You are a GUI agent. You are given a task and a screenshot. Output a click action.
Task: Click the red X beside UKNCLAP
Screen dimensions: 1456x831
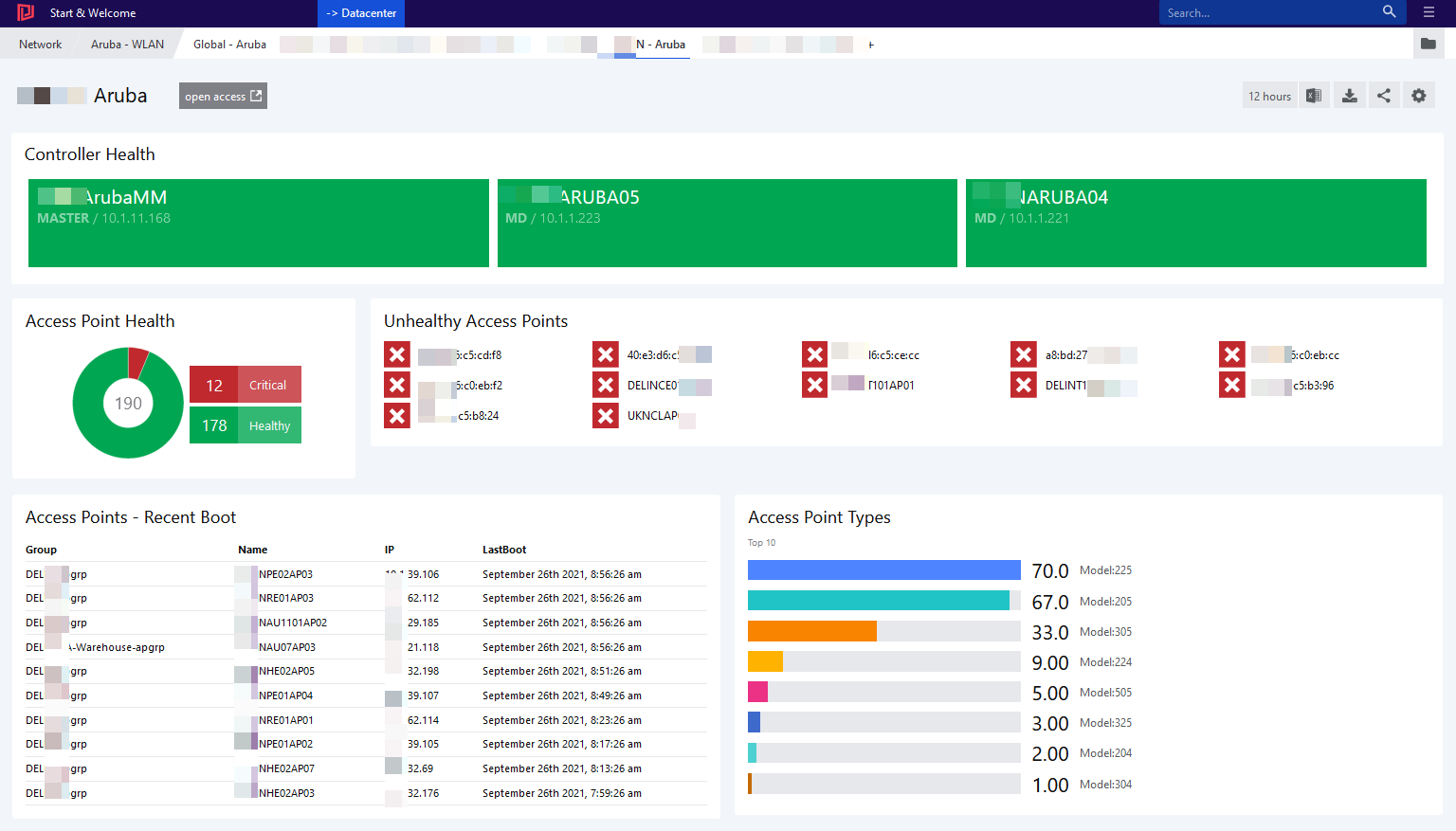click(606, 415)
